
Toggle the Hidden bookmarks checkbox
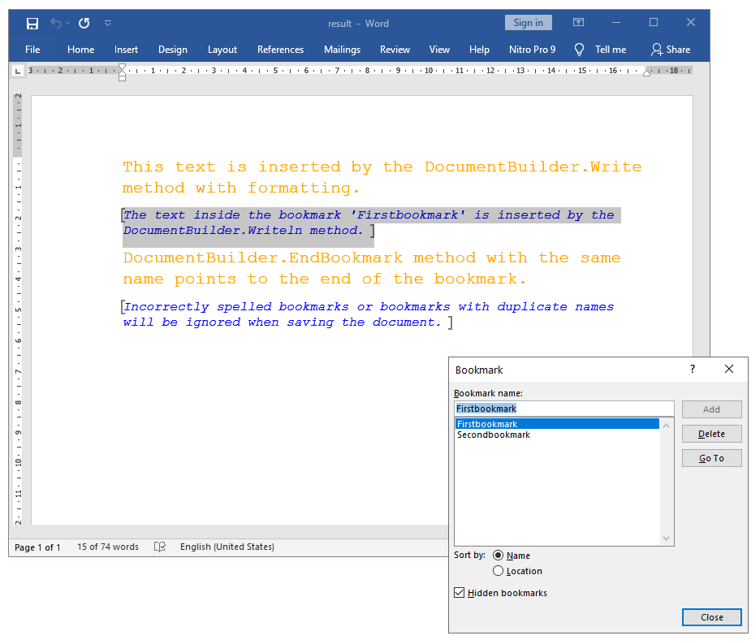459,593
